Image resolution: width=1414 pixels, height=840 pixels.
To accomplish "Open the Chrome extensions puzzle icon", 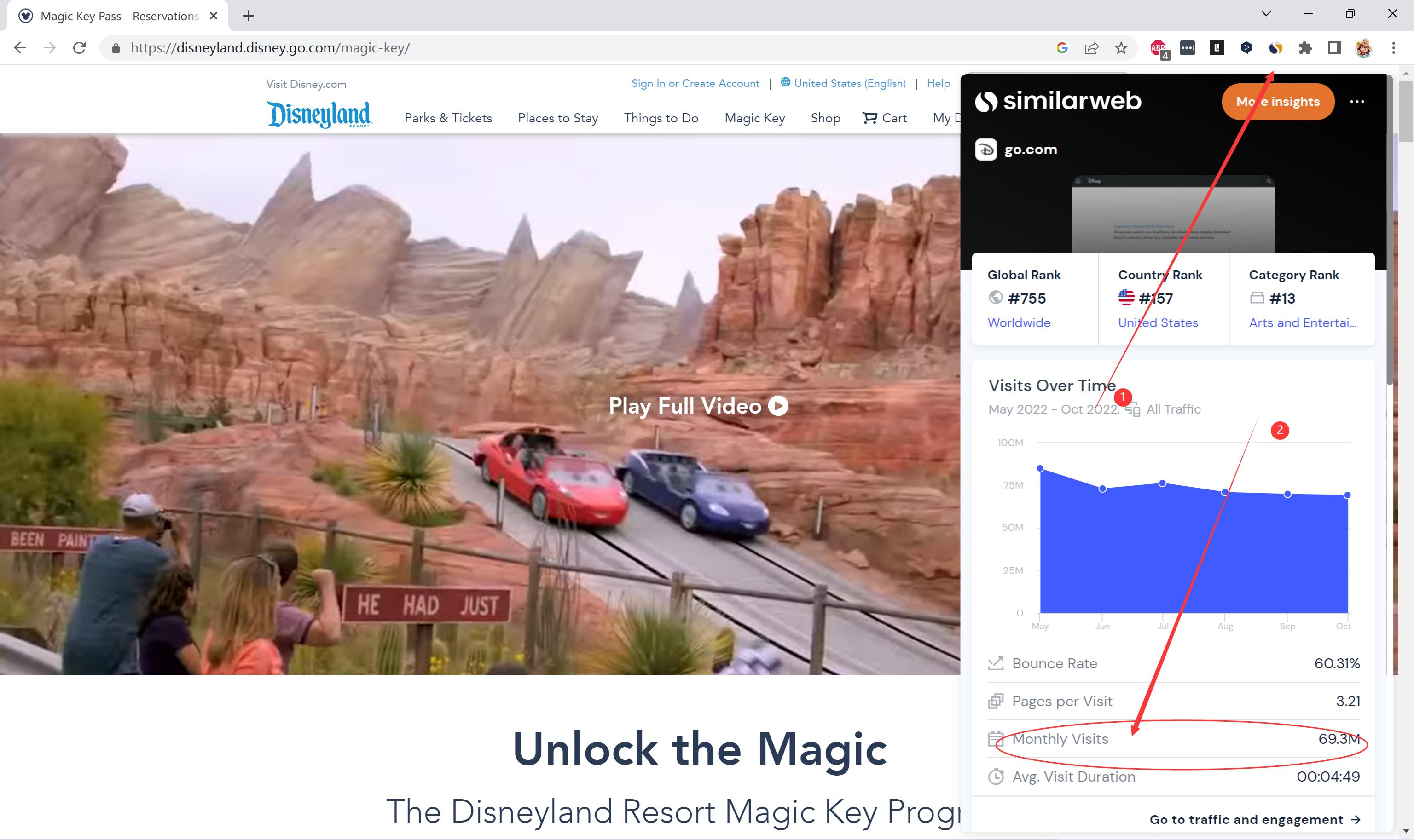I will pos(1305,48).
